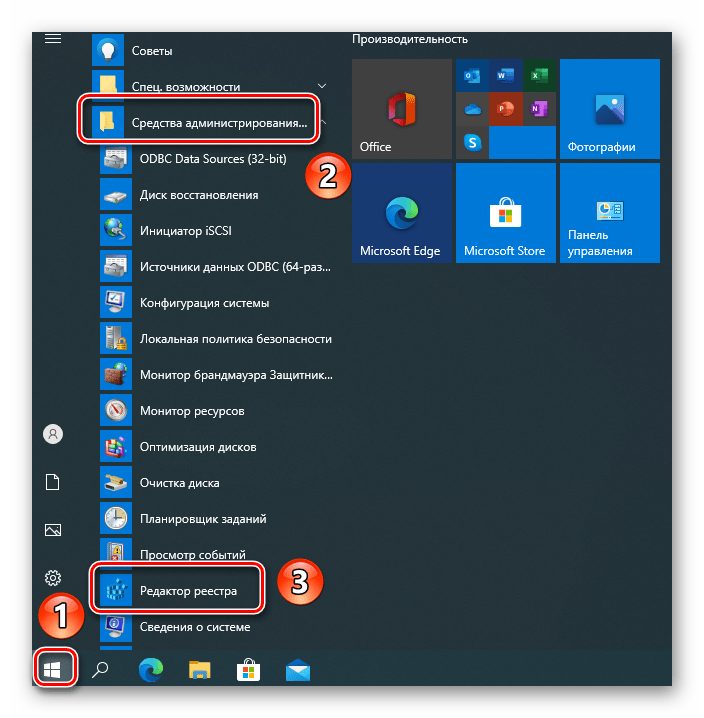Click the OneNote icon in tile folder
This screenshot has height=718, width=704.
[x=539, y=109]
